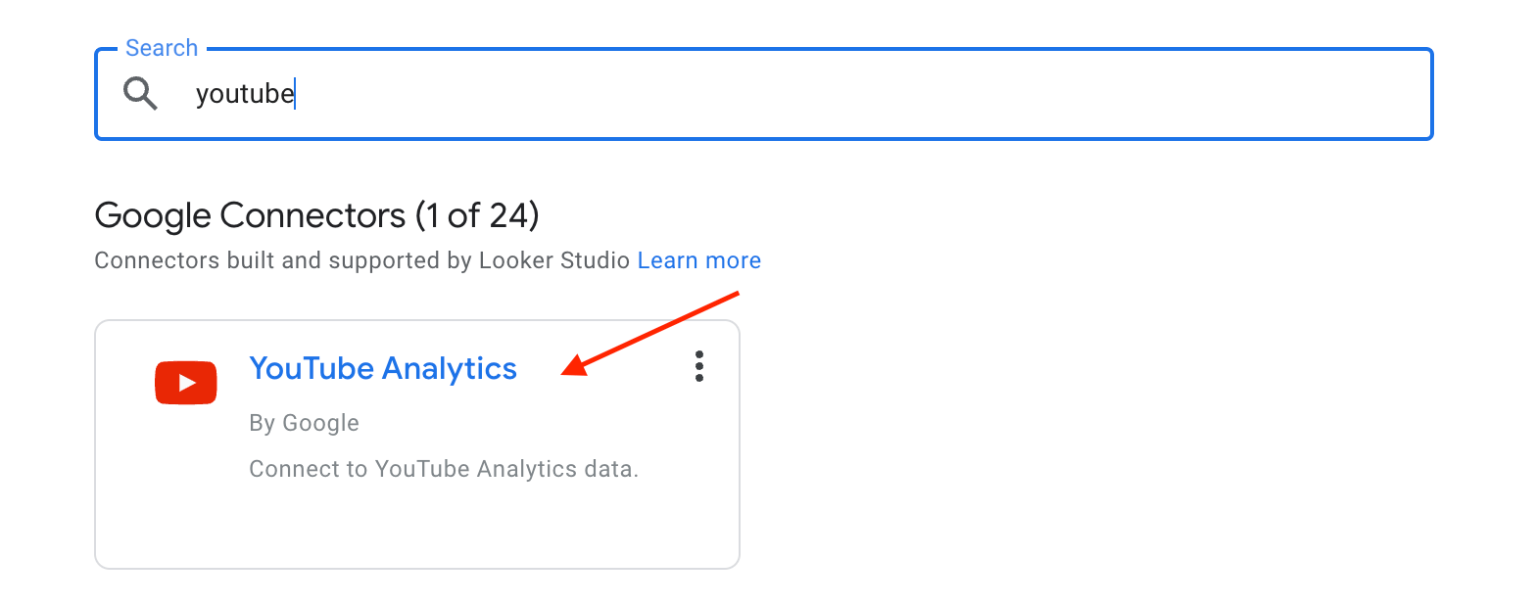Place cursor after the youtube search text
1536x605 pixels.
[296, 93]
